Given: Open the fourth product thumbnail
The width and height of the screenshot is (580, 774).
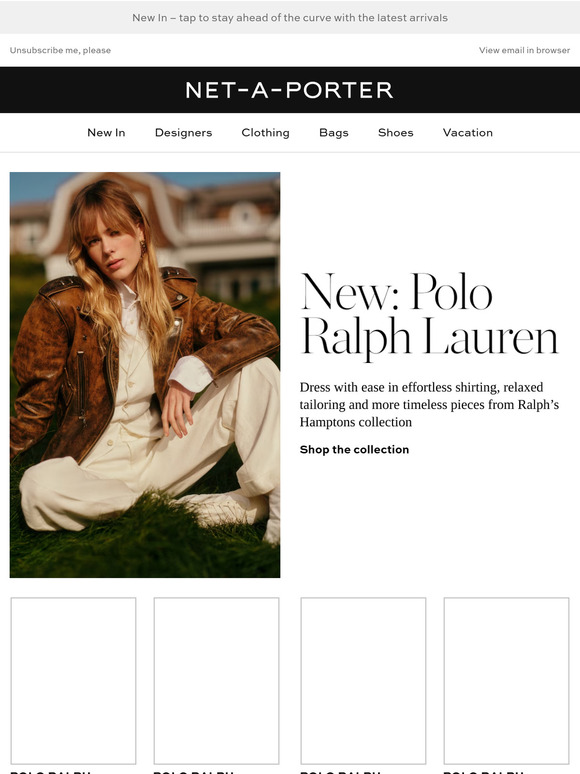Looking at the screenshot, I should click(506, 681).
